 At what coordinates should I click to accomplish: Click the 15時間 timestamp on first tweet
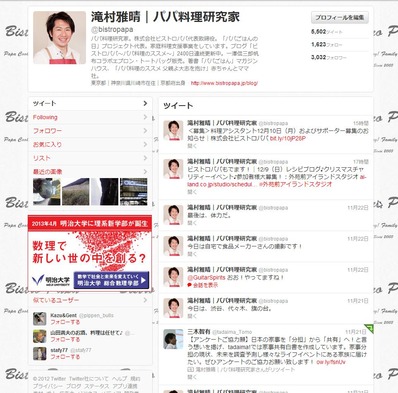[361, 123]
